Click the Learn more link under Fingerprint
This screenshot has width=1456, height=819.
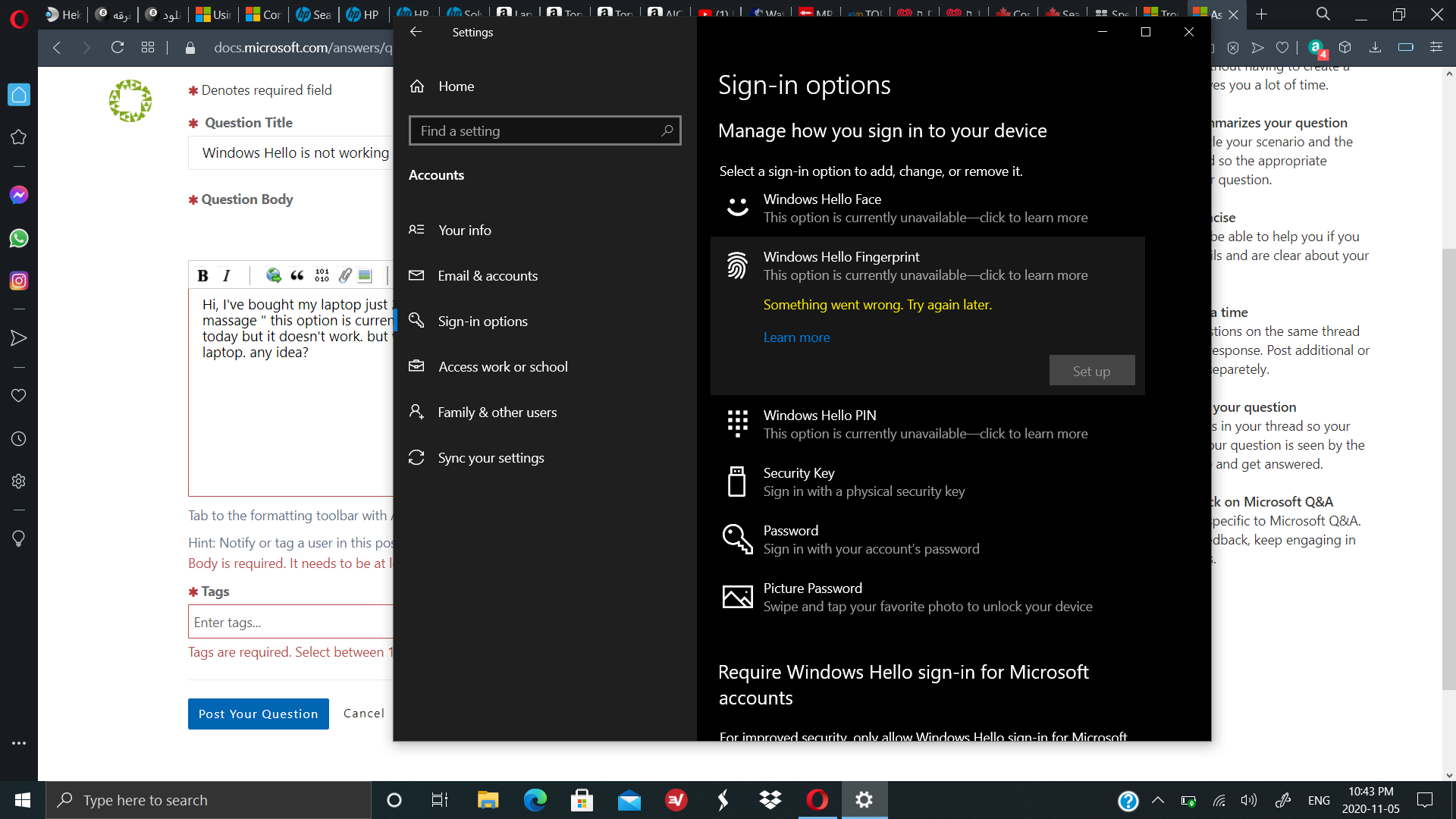(796, 337)
